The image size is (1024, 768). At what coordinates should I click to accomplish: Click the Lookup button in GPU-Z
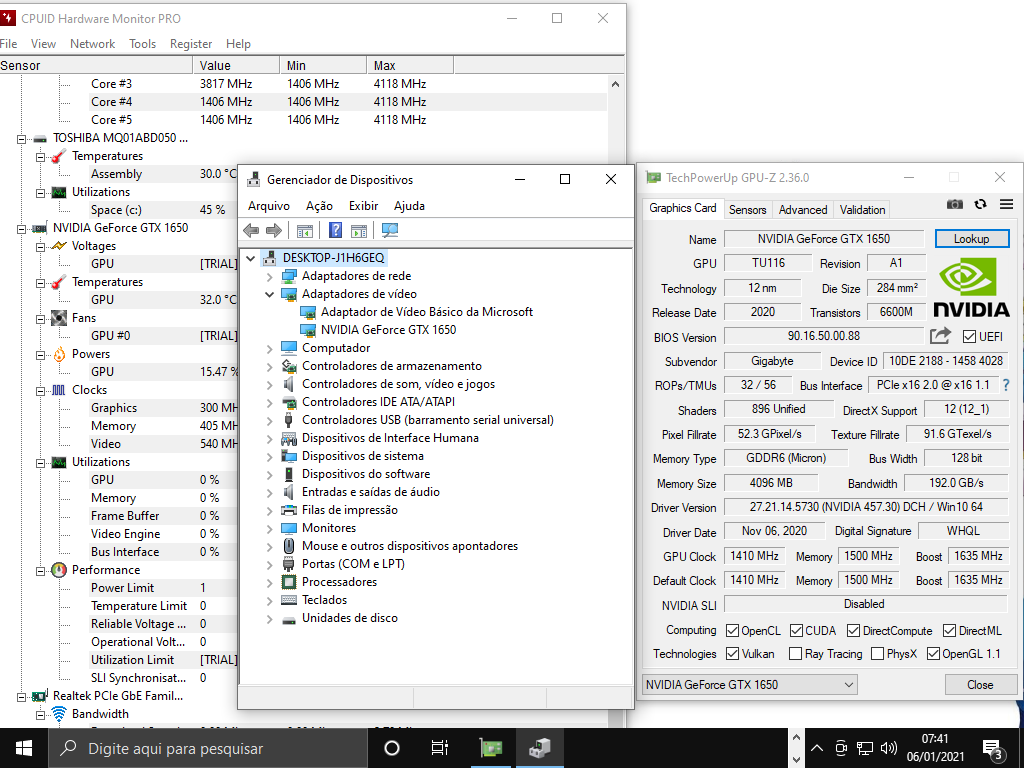tap(972, 239)
